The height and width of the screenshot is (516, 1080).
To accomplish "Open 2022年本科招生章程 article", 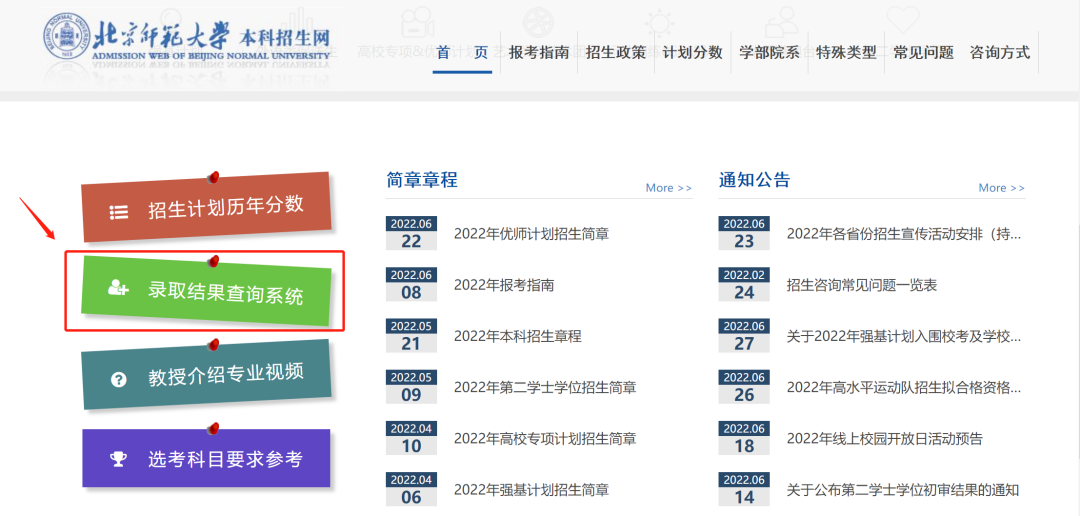I will (x=517, y=336).
